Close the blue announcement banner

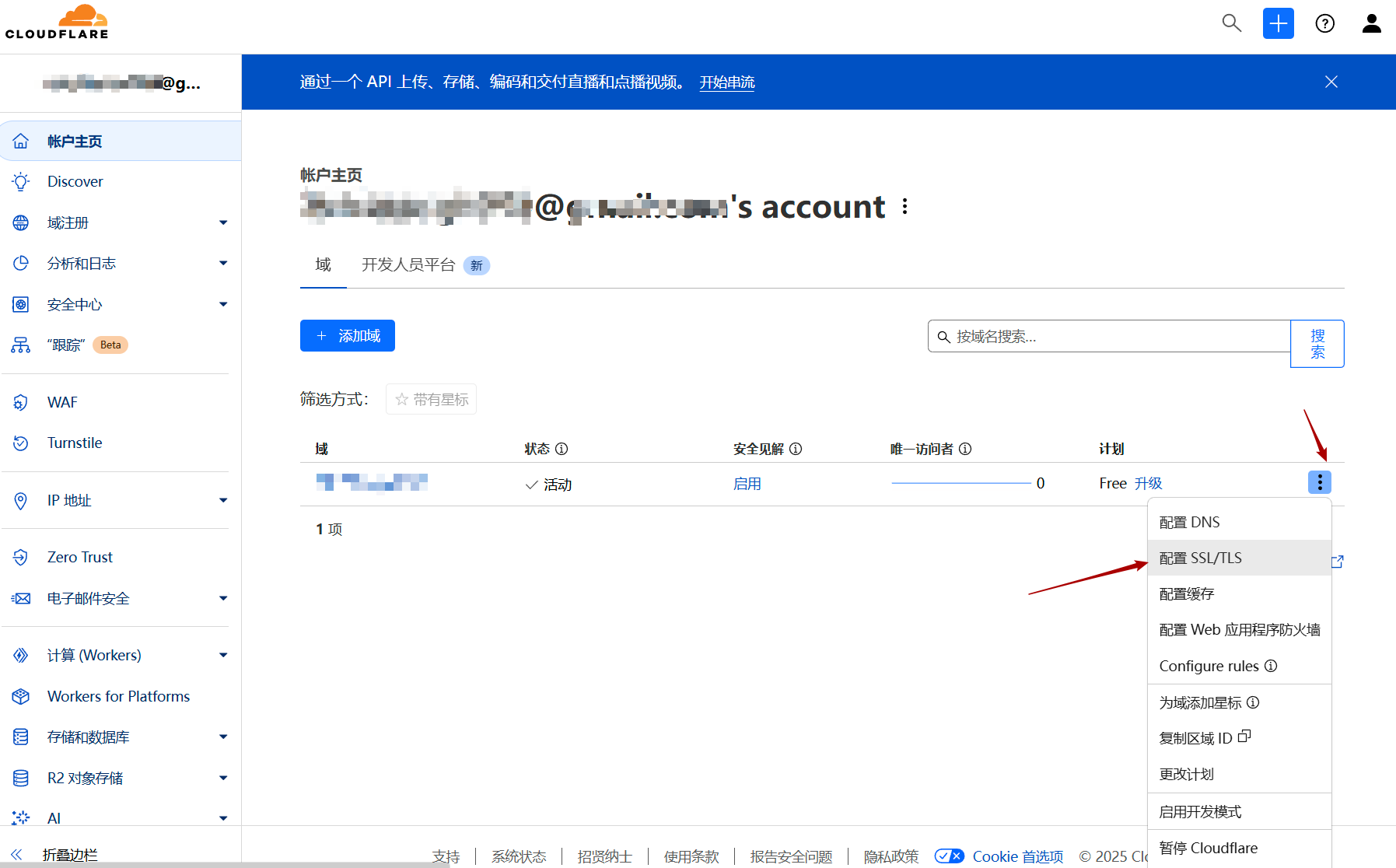1331,82
